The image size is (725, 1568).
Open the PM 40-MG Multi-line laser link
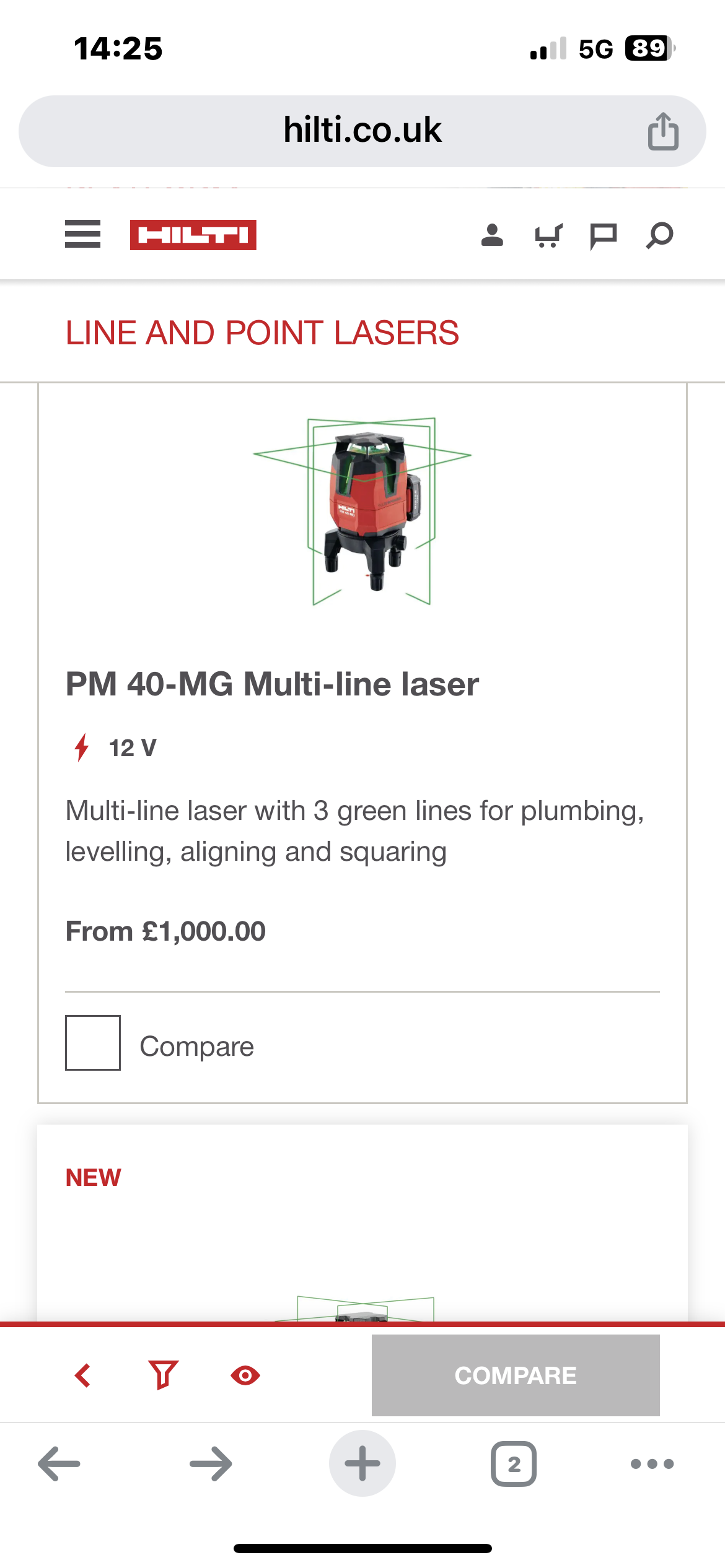(272, 684)
